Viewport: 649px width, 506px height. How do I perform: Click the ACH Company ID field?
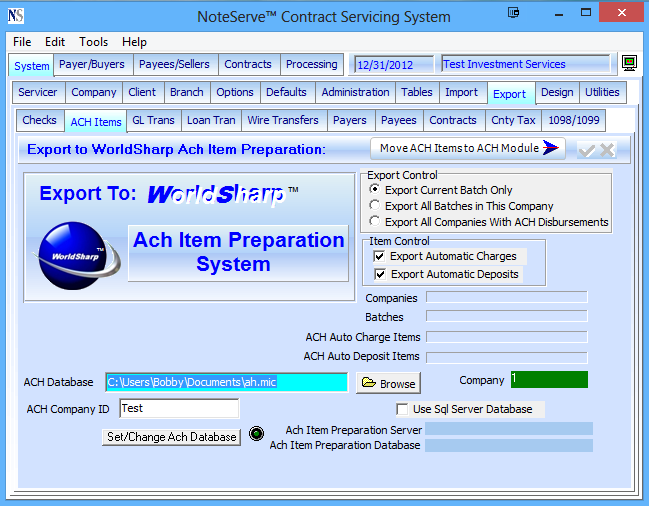[179, 408]
